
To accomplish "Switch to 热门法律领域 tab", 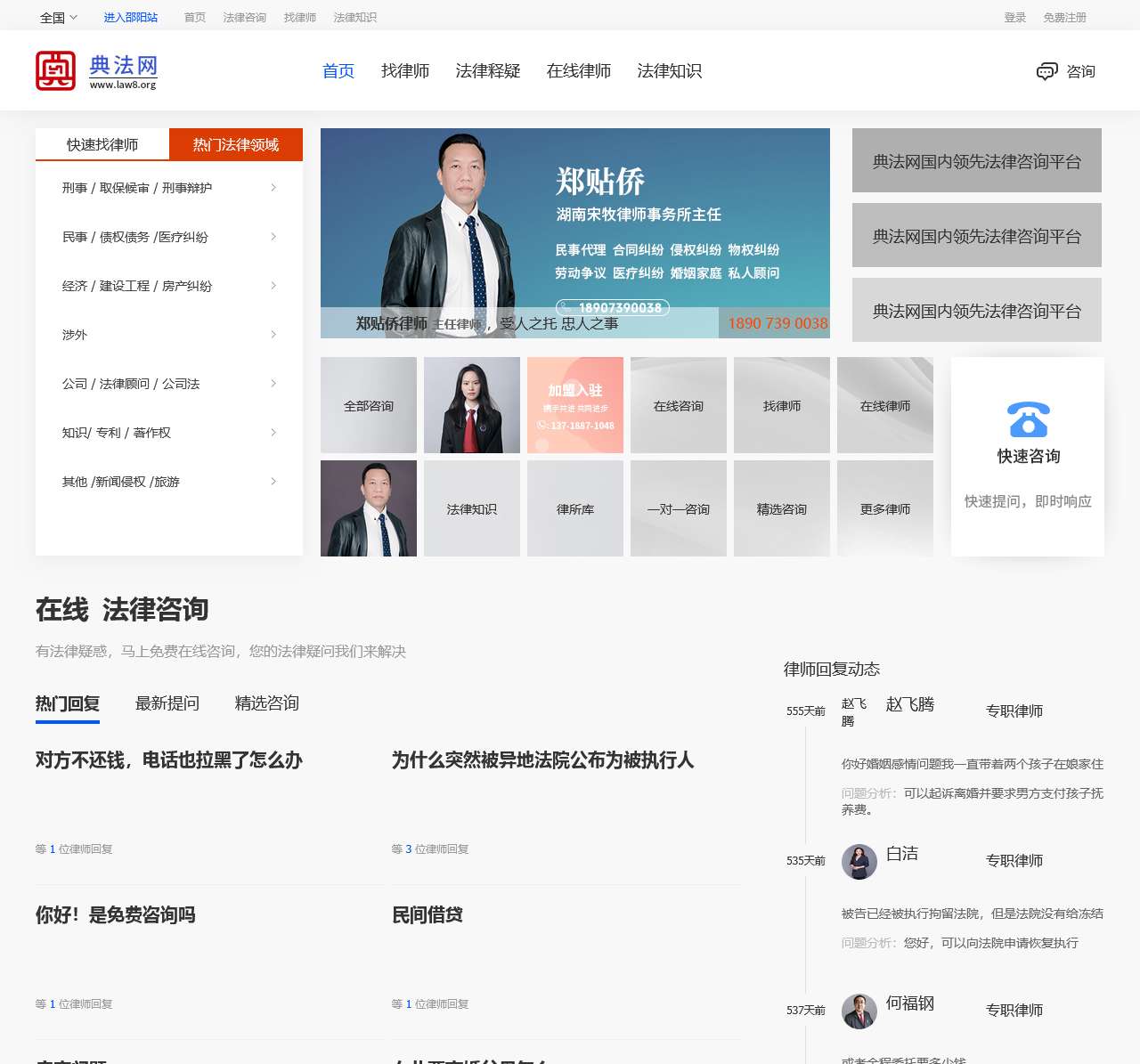I will click(236, 144).
